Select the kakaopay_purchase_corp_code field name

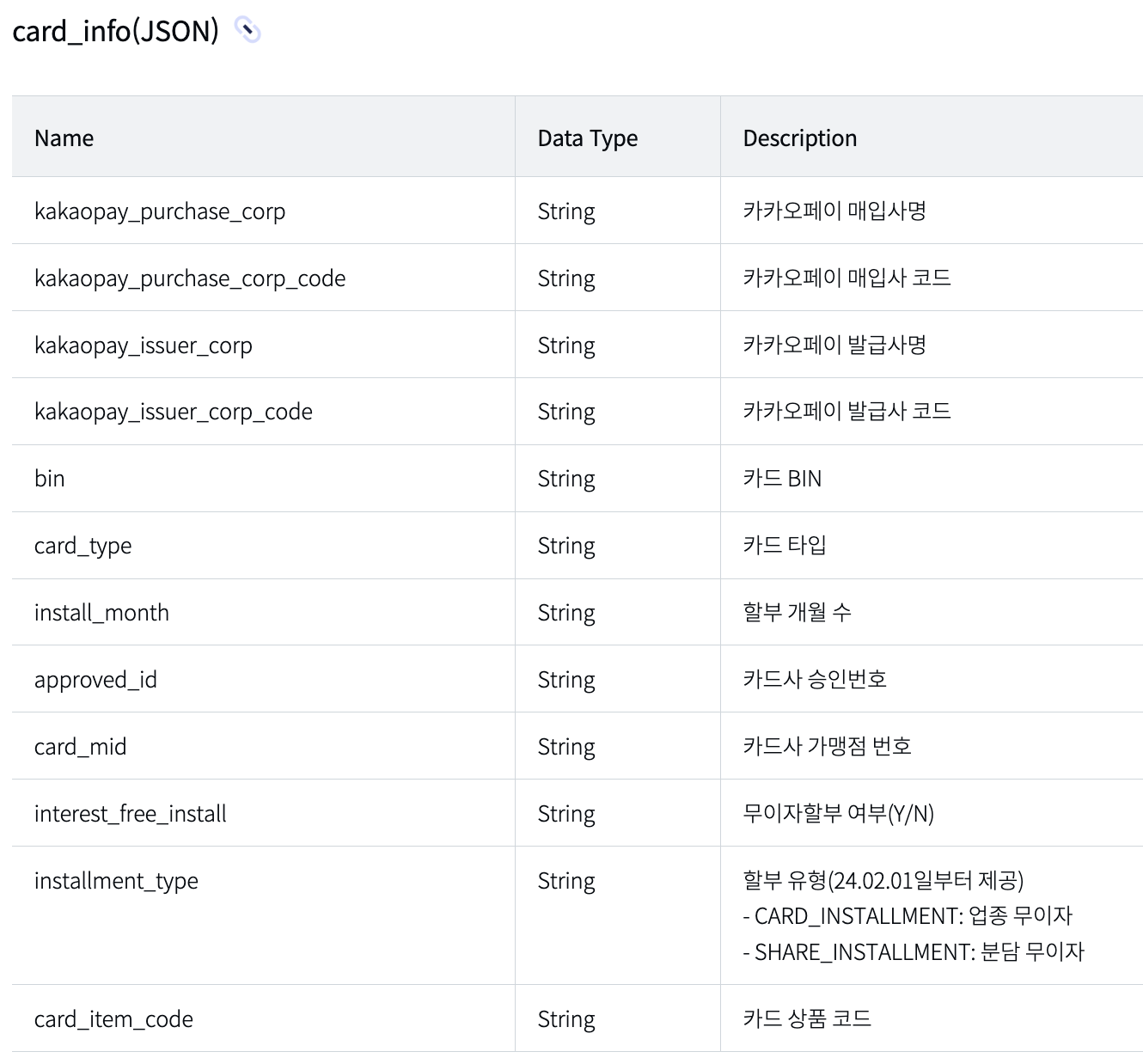190,278
